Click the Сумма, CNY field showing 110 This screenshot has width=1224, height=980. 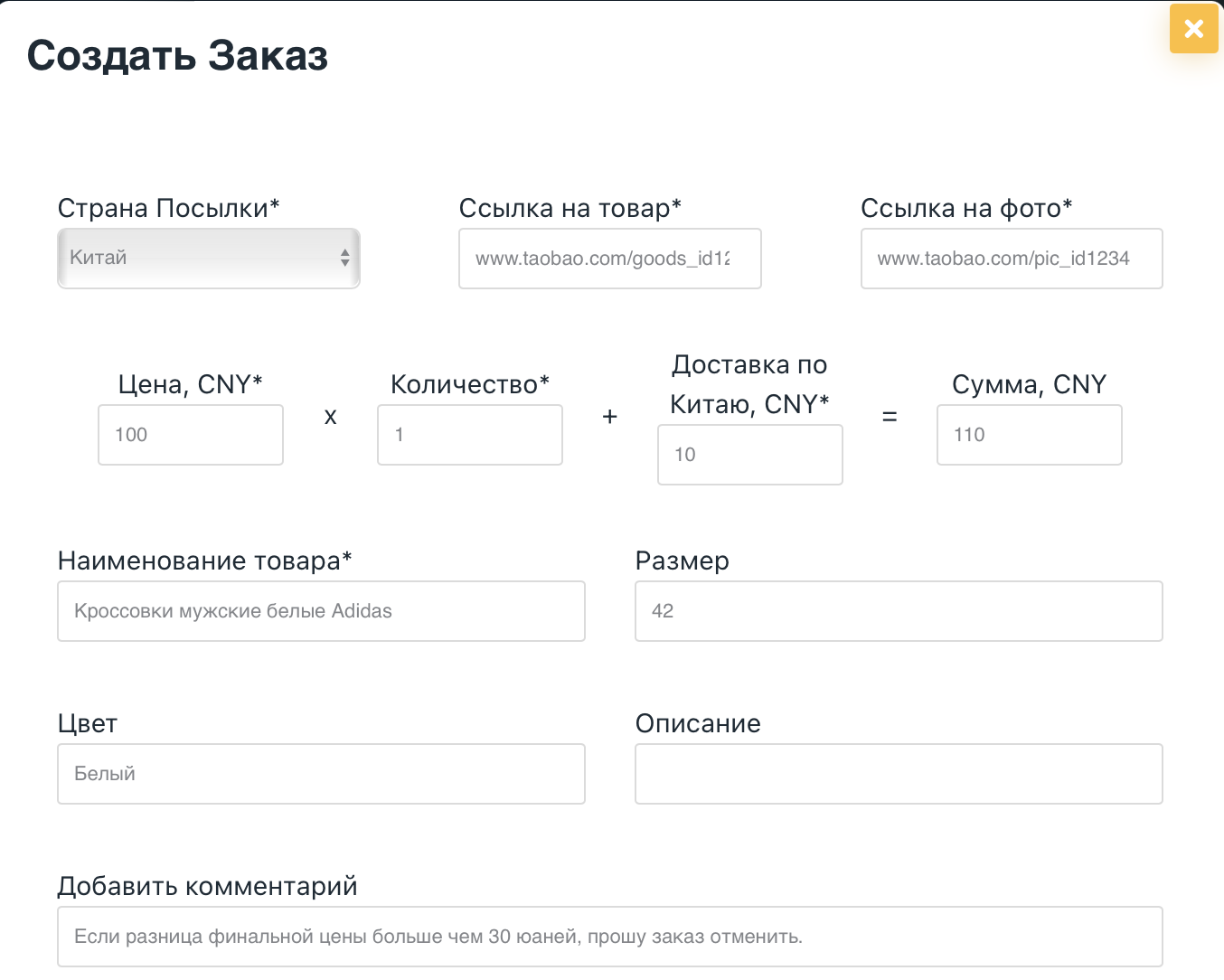1029,435
